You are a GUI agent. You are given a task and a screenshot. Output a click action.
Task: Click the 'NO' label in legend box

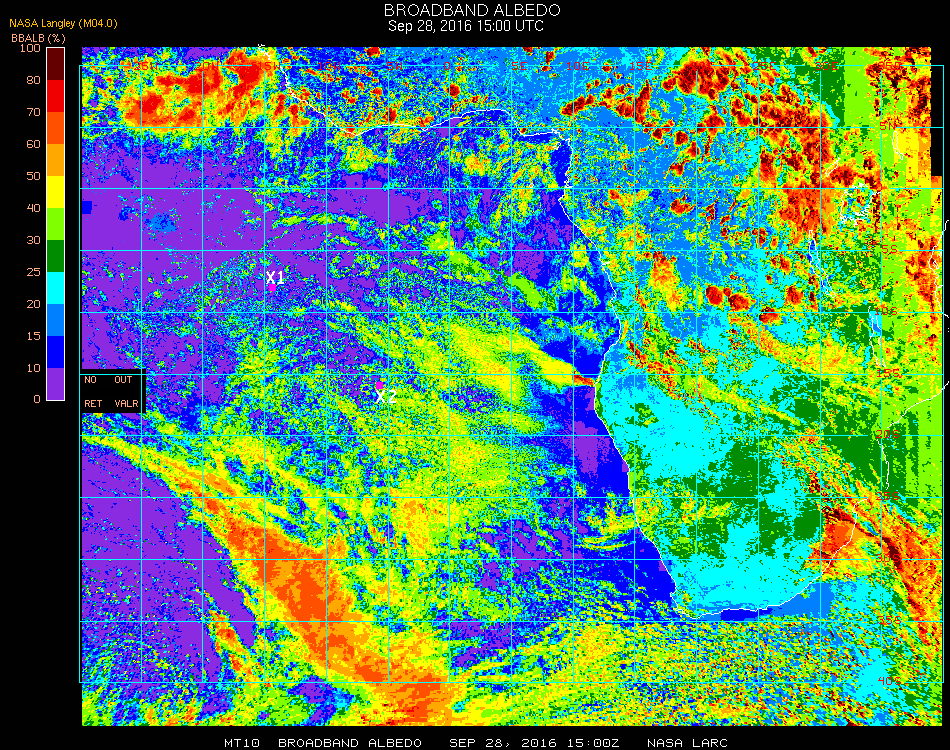[x=90, y=380]
